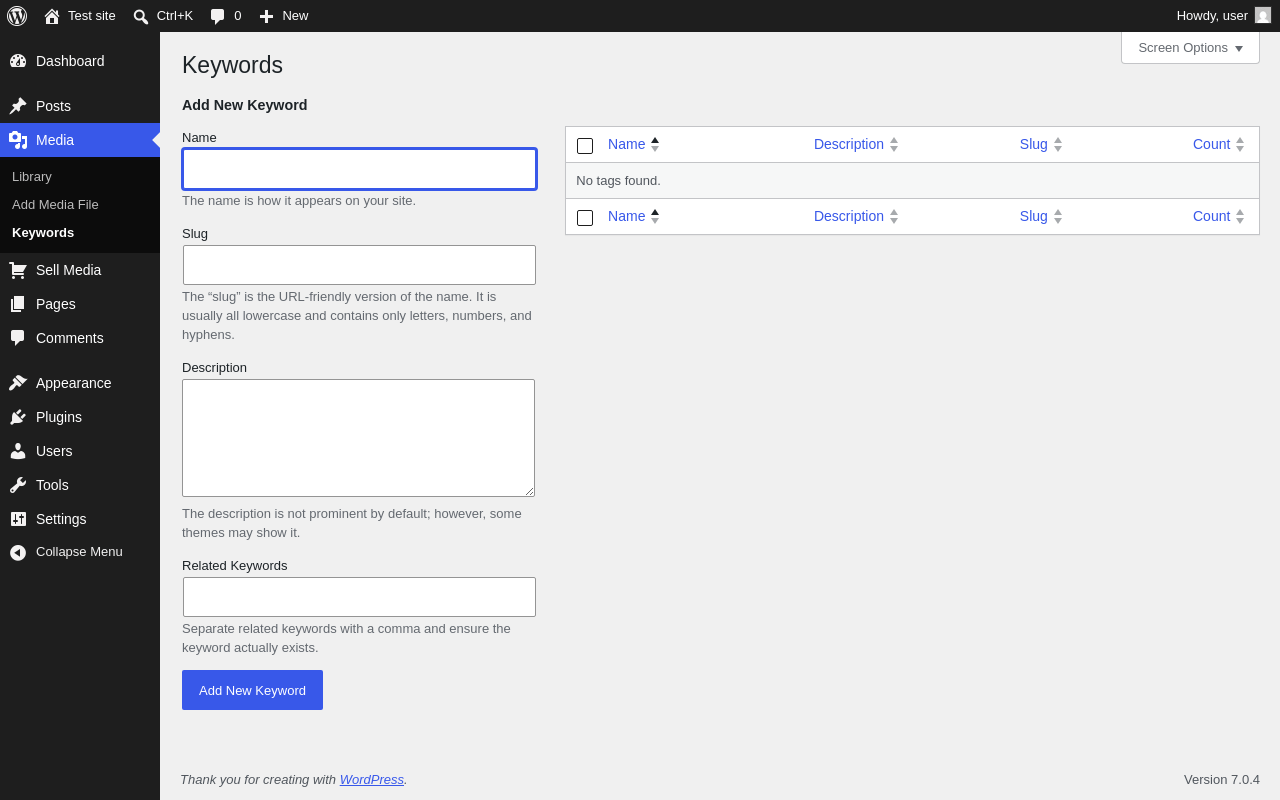This screenshot has width=1280, height=800.
Task: Tick the select-all checkbox in table footer
Action: [x=585, y=218]
